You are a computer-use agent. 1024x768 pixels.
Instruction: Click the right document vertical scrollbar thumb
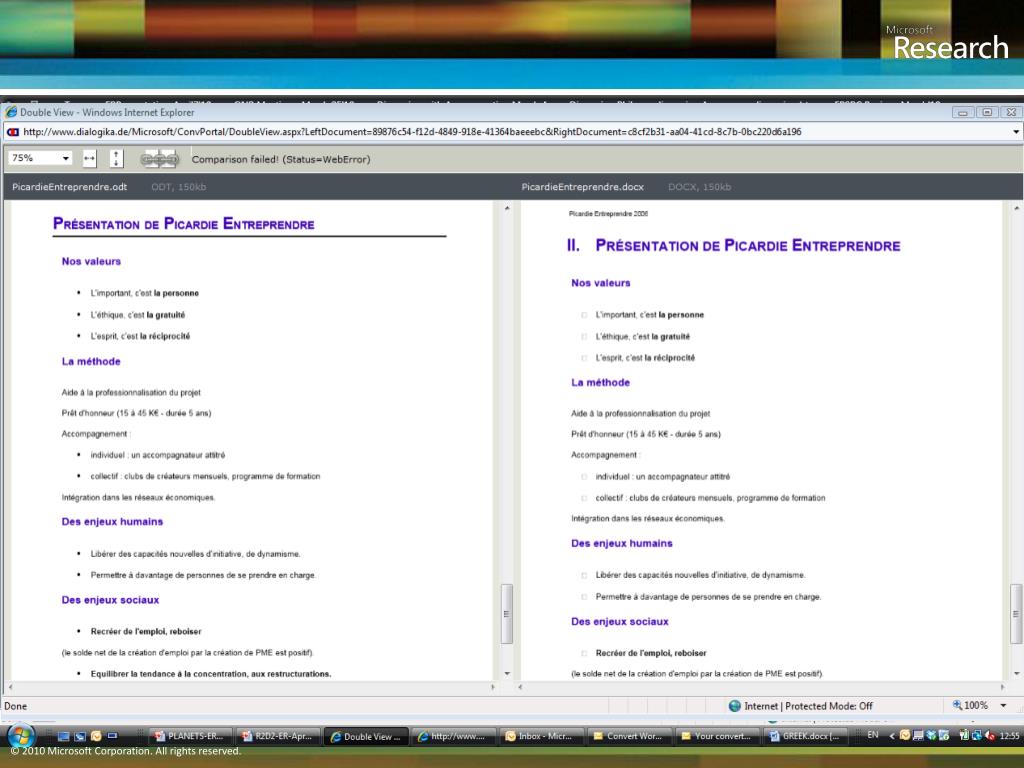click(1016, 614)
